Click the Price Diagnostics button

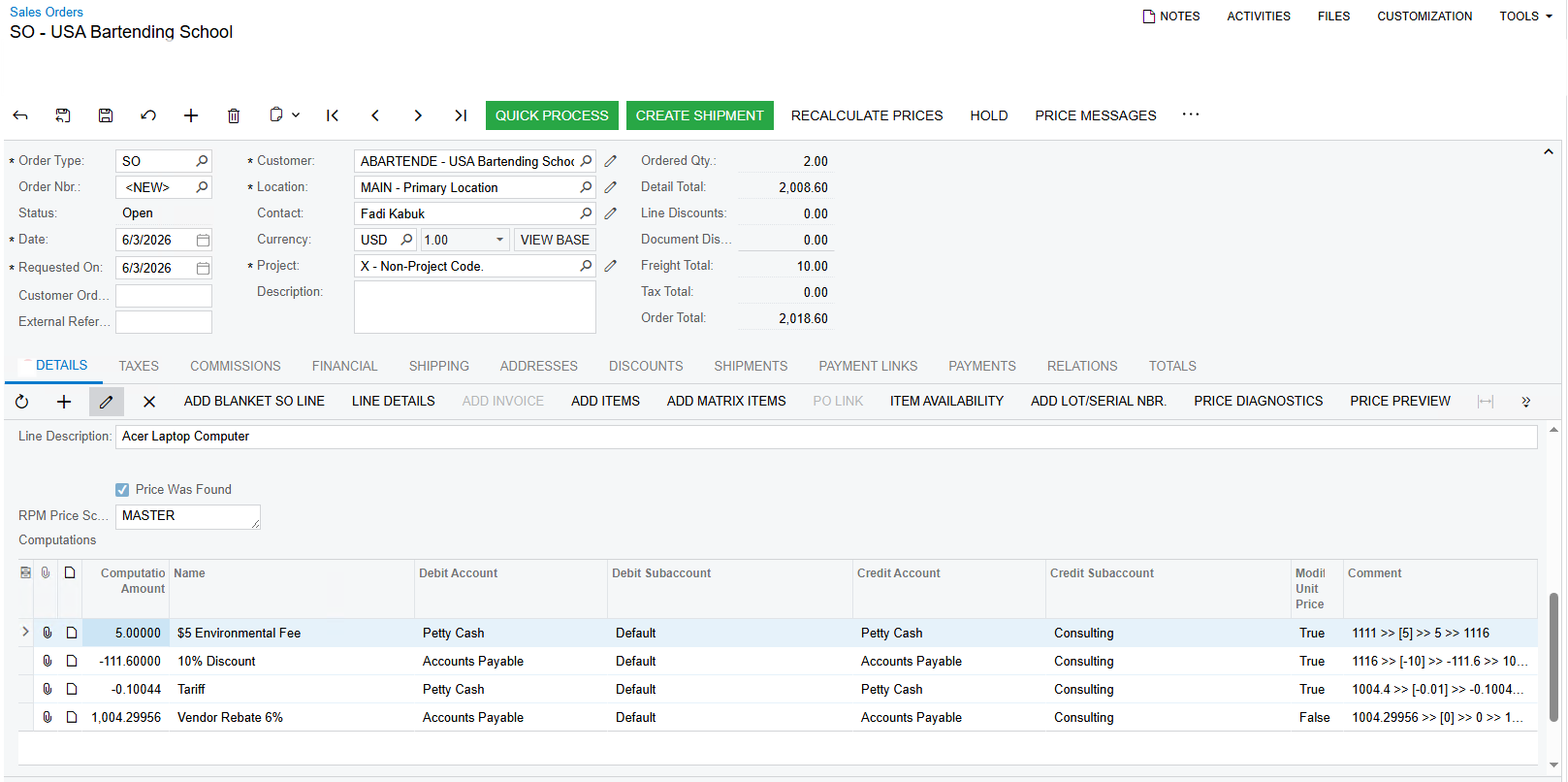pyautogui.click(x=1259, y=402)
